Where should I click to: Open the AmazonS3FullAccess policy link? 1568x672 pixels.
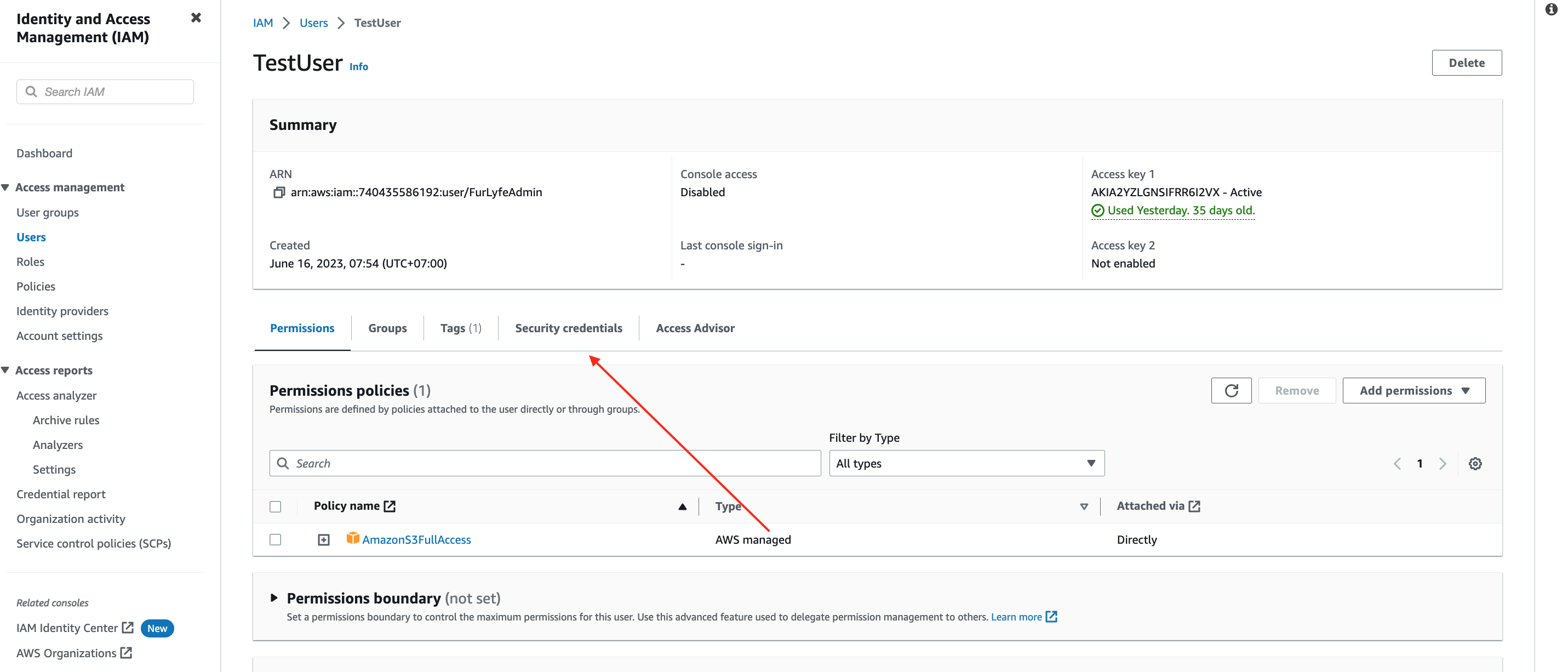(416, 540)
